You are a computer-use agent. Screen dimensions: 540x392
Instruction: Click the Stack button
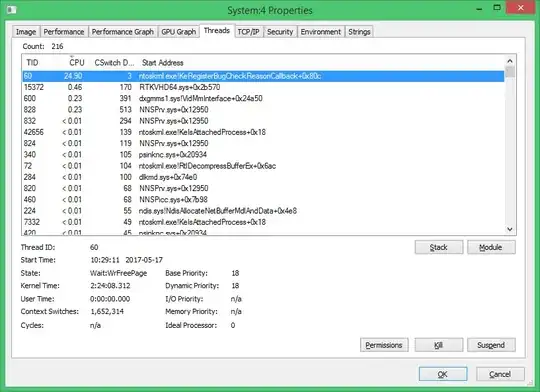[439, 247]
